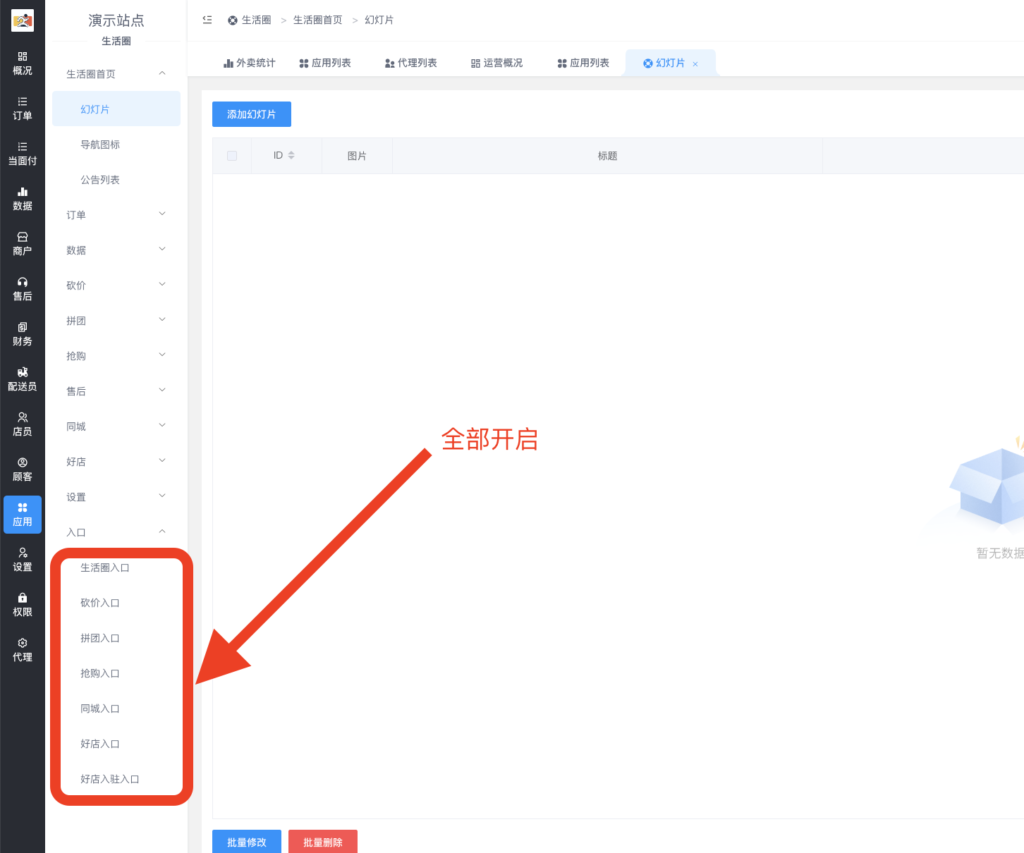Expand the 同城 submenu
Viewport: 1024px width, 853px height.
click(115, 425)
